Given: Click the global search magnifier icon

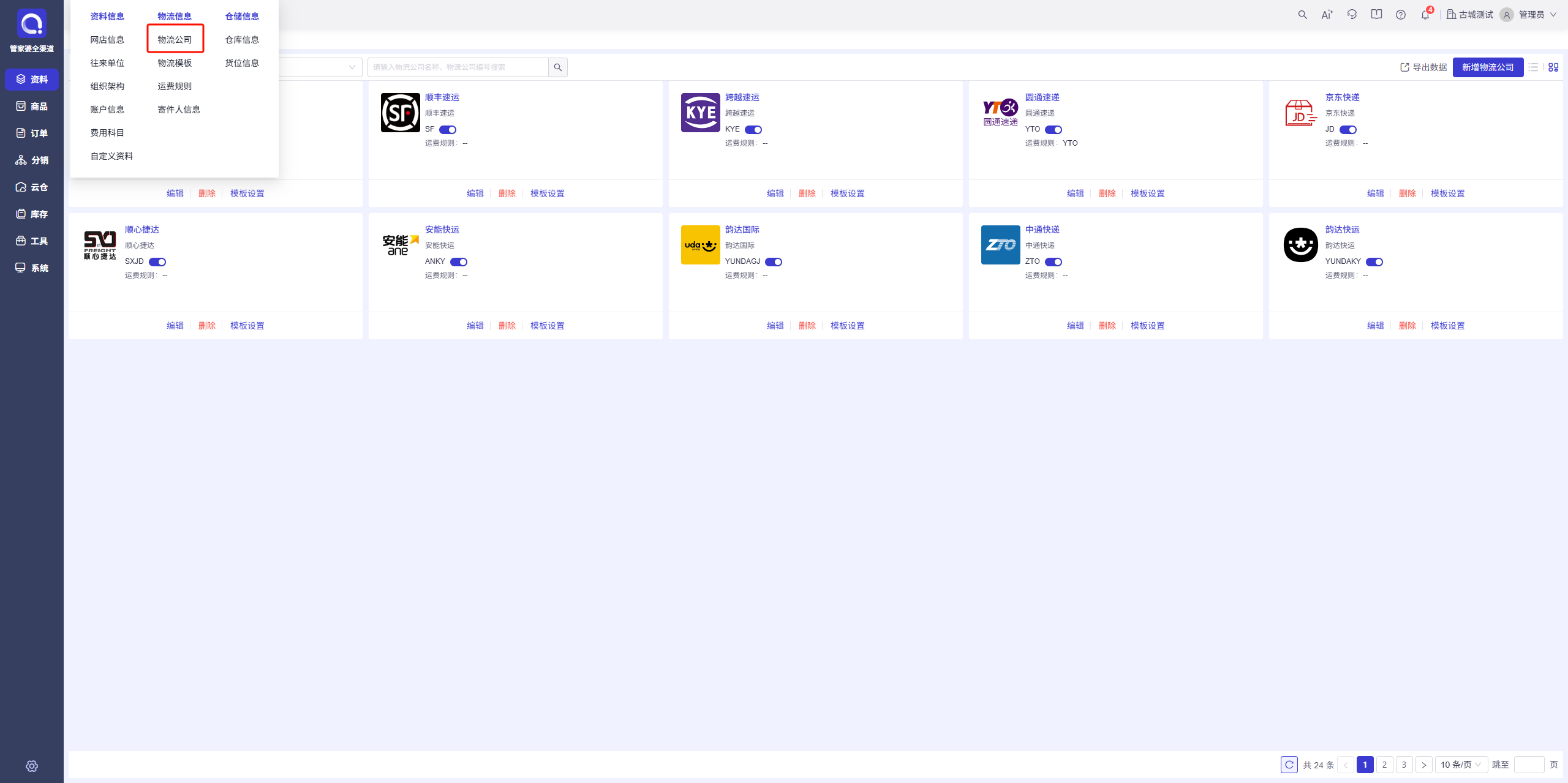Looking at the screenshot, I should (1303, 15).
